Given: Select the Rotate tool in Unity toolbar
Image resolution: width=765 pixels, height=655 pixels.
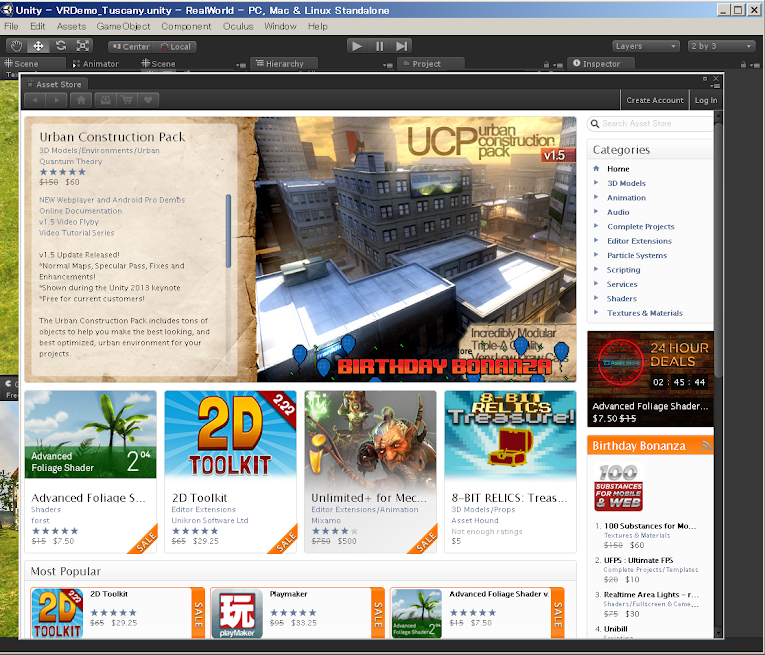Looking at the screenshot, I should tap(60, 46).
